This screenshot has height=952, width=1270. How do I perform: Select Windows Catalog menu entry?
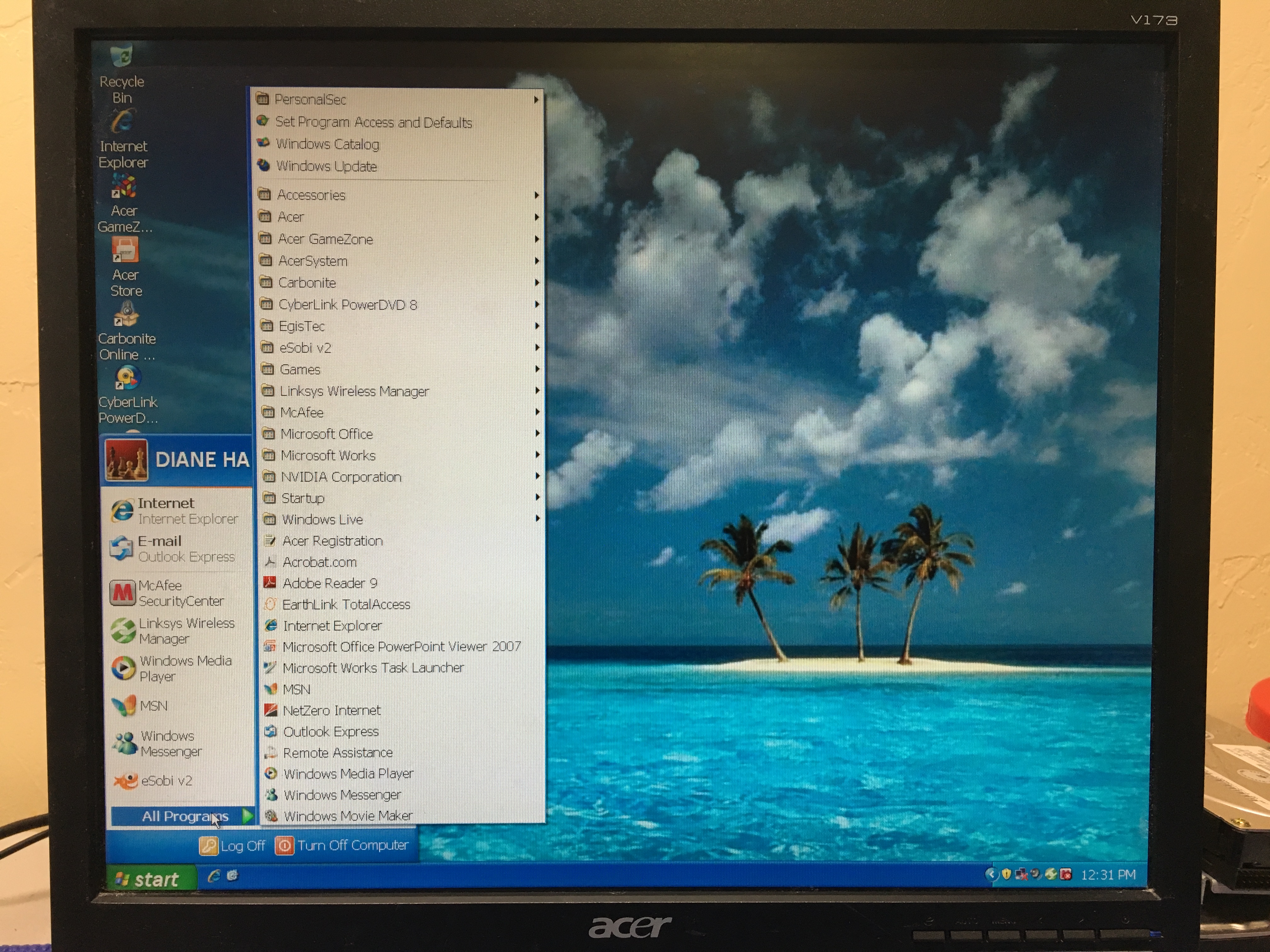pos(398,144)
